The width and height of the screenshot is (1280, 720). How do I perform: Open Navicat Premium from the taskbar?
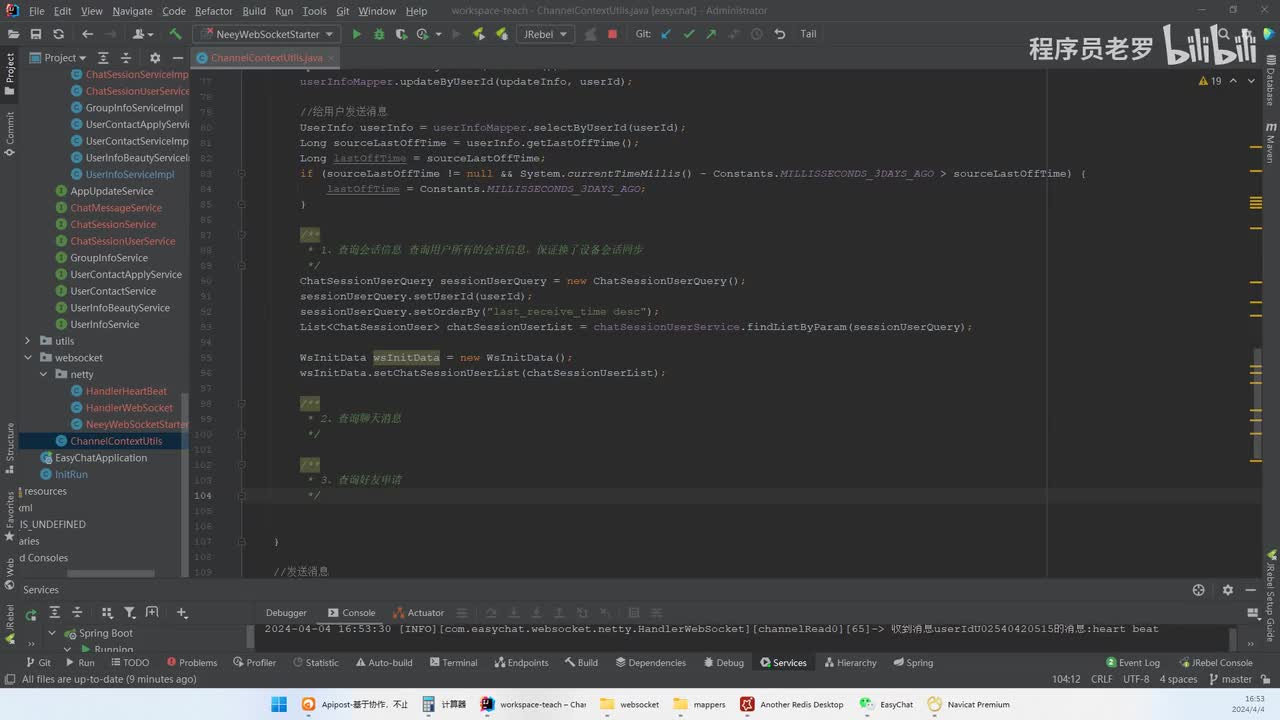click(x=969, y=704)
